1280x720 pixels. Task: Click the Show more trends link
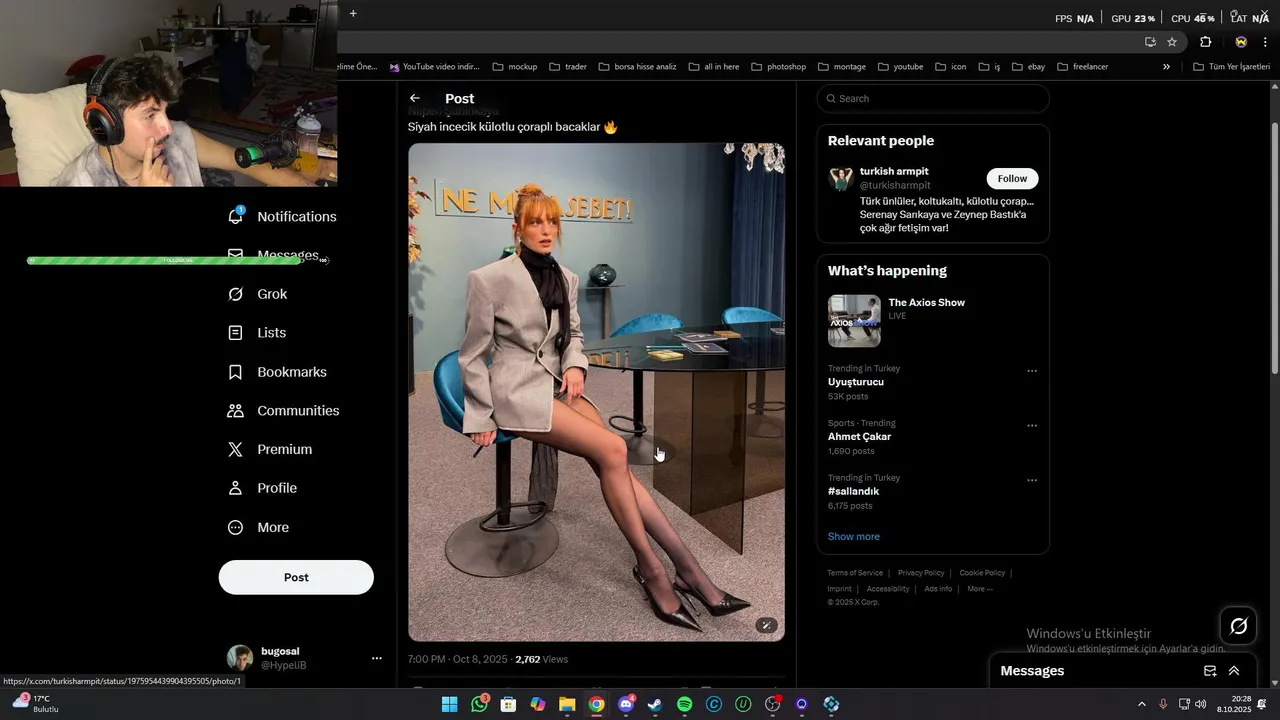point(853,537)
